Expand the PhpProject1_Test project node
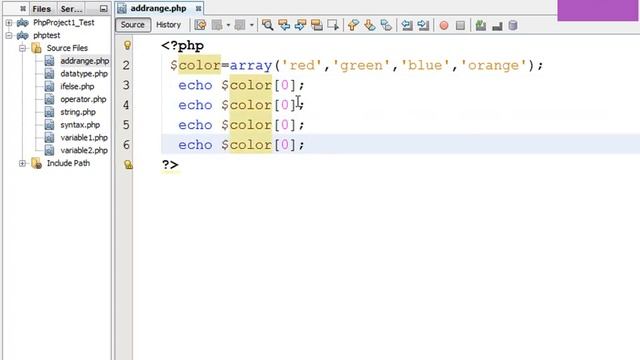 9,22
